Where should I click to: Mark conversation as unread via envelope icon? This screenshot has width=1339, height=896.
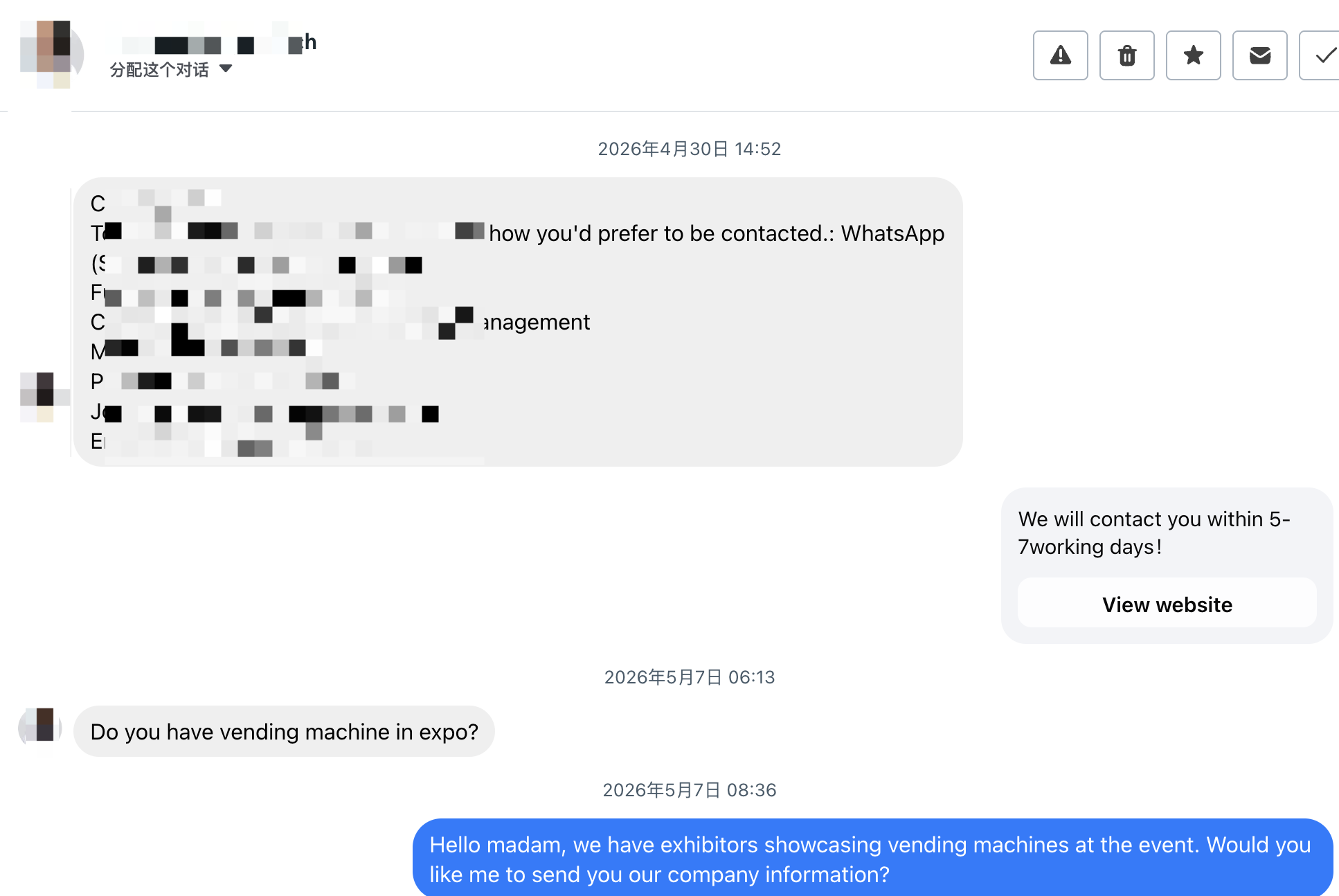tap(1259, 55)
